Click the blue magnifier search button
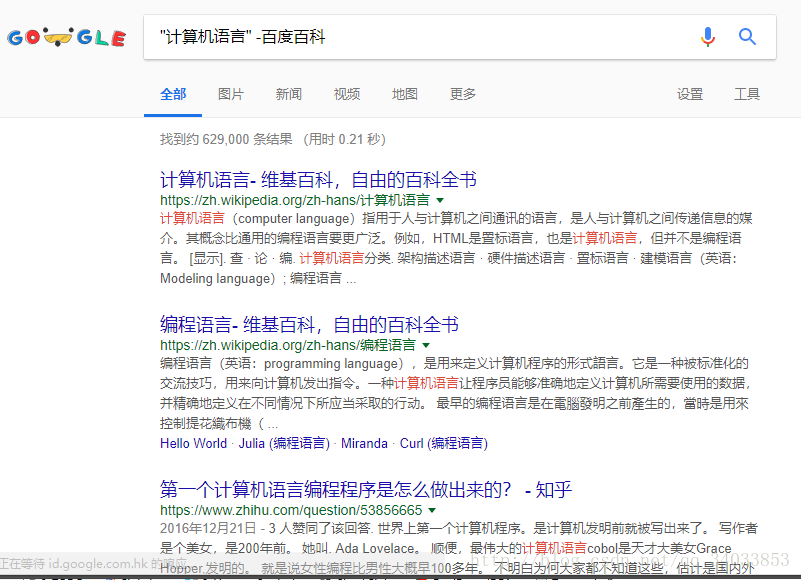The image size is (801, 580). 747,37
